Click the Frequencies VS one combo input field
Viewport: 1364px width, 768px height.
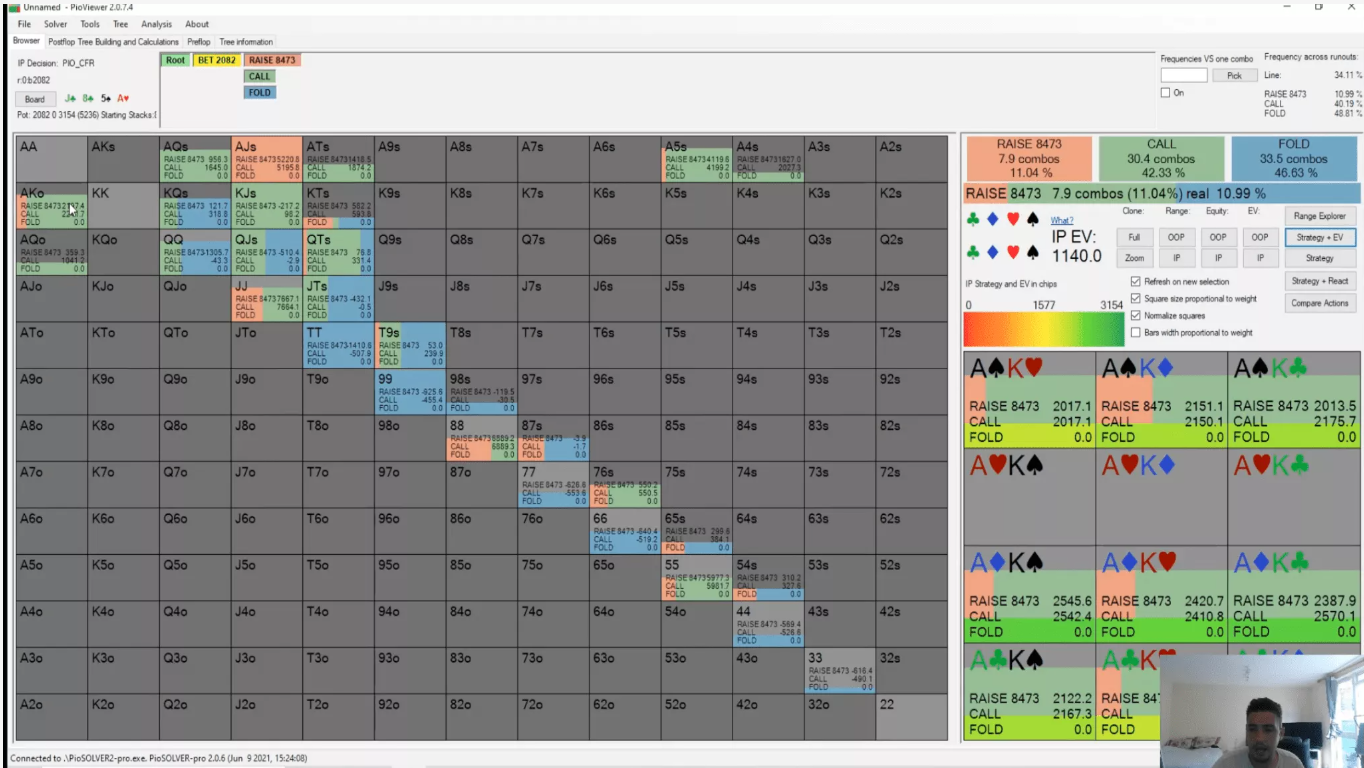(x=1184, y=76)
